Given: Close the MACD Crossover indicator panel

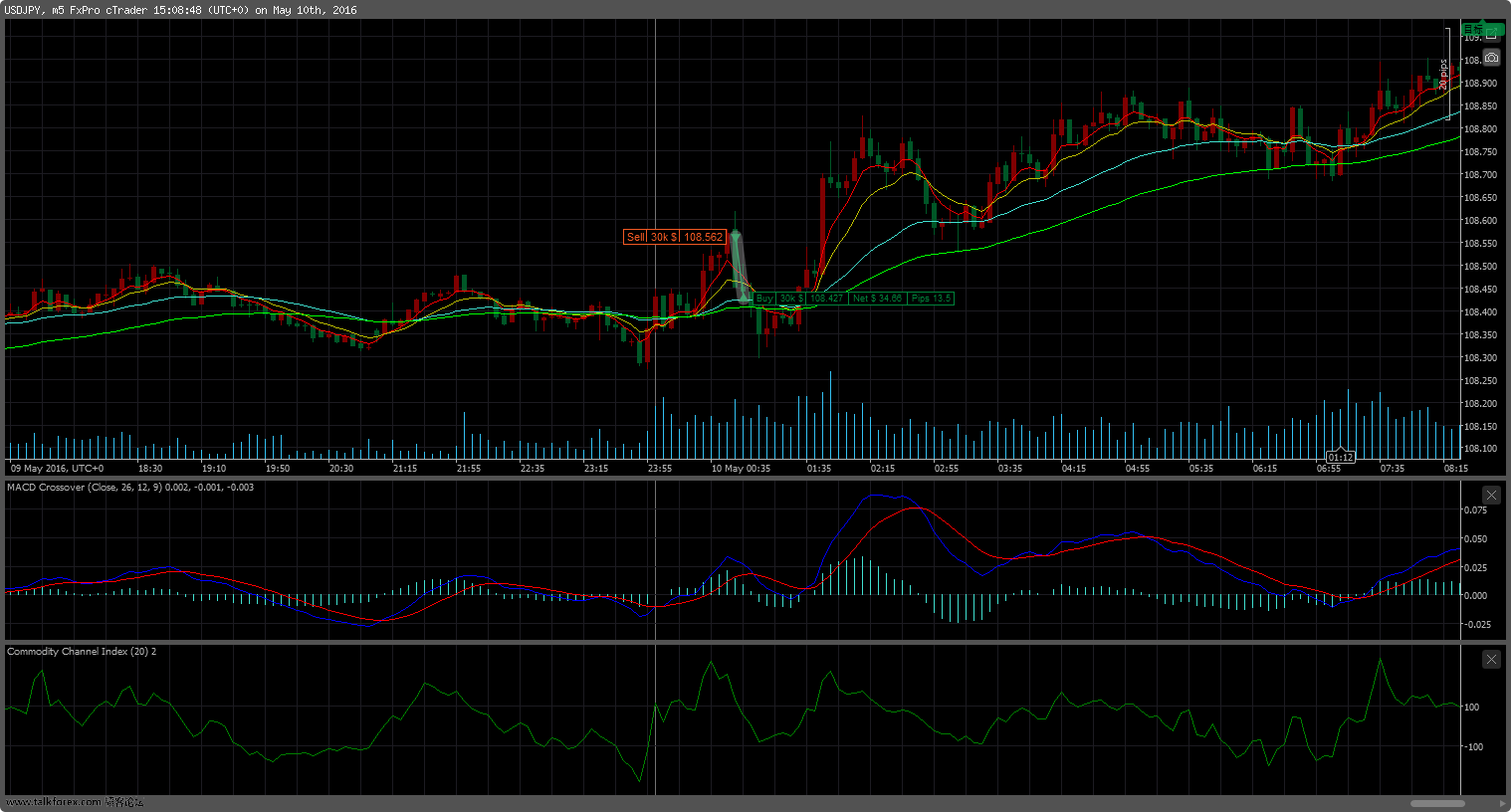Looking at the screenshot, I should (x=1491, y=495).
